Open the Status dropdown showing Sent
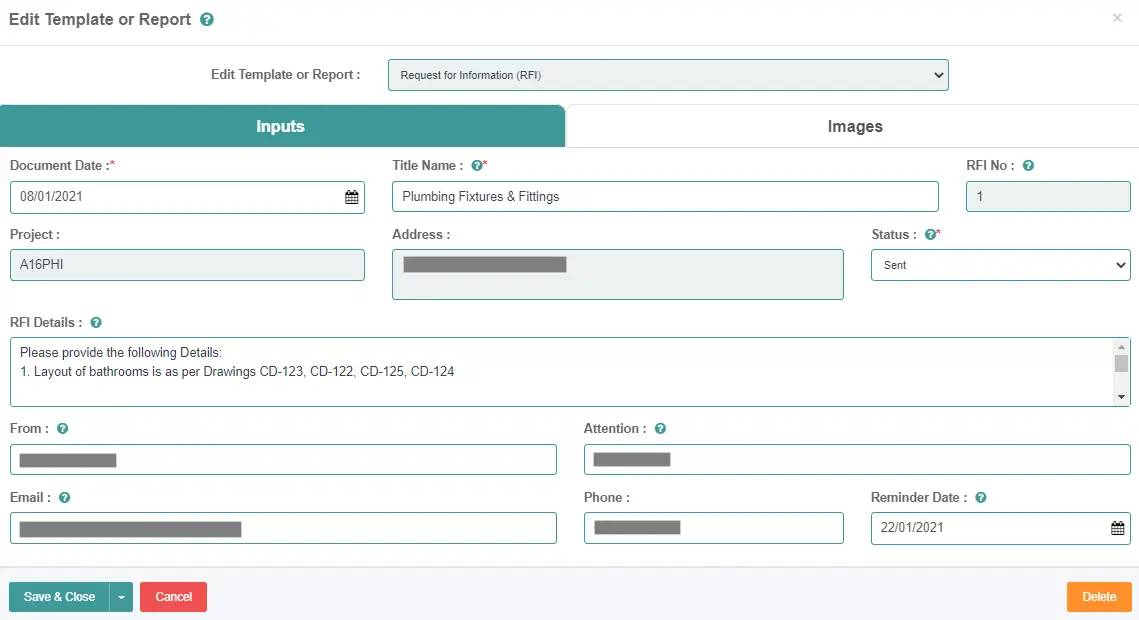Viewport: 1139px width, 620px height. click(x=1000, y=265)
